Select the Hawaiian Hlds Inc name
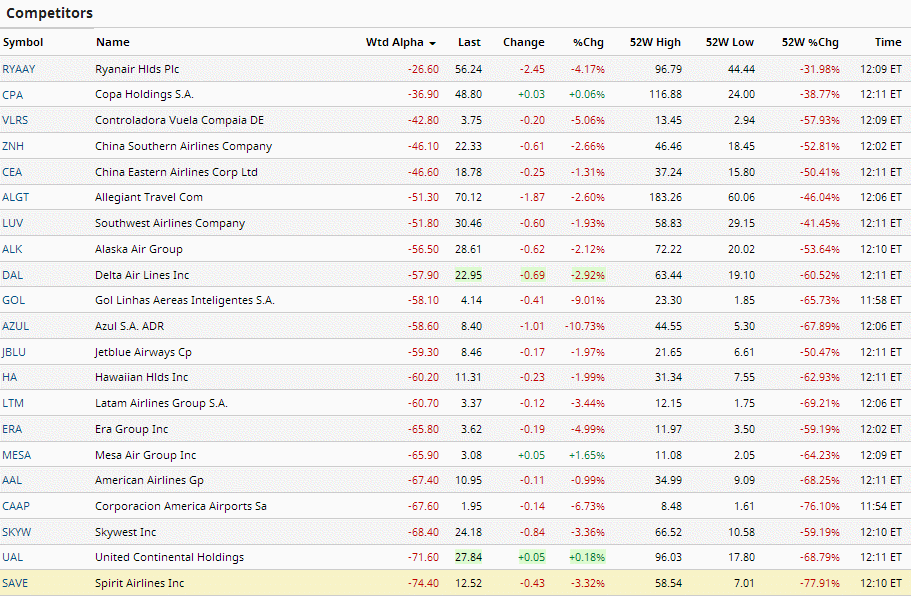911x596 pixels. (x=142, y=378)
